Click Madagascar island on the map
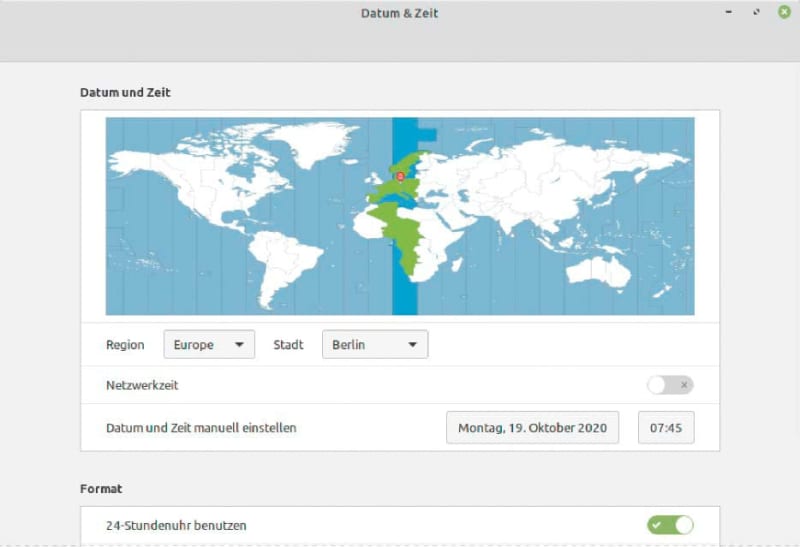This screenshot has width=800, height=547. [457, 264]
